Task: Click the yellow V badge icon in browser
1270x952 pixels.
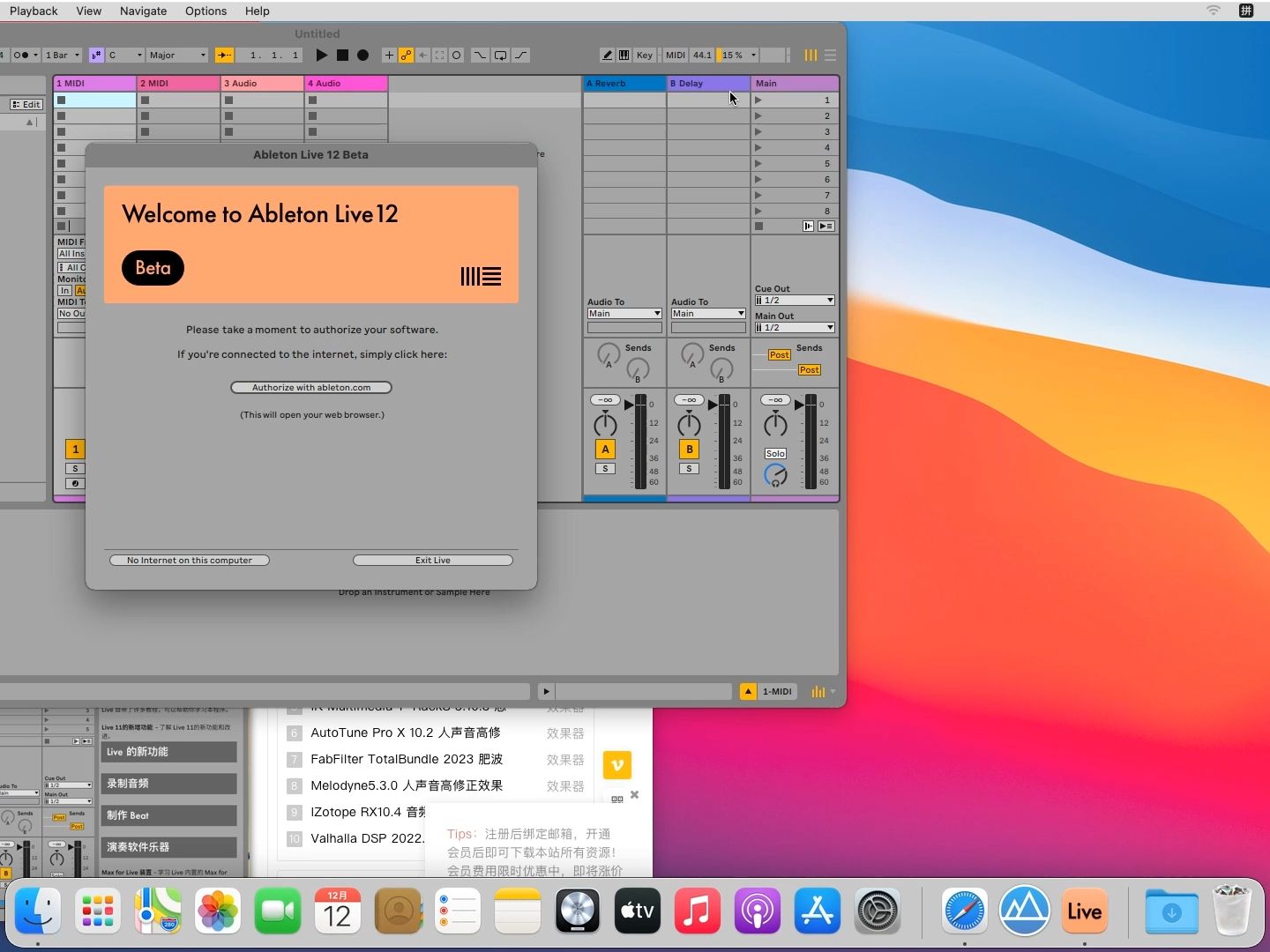Action: 617,765
